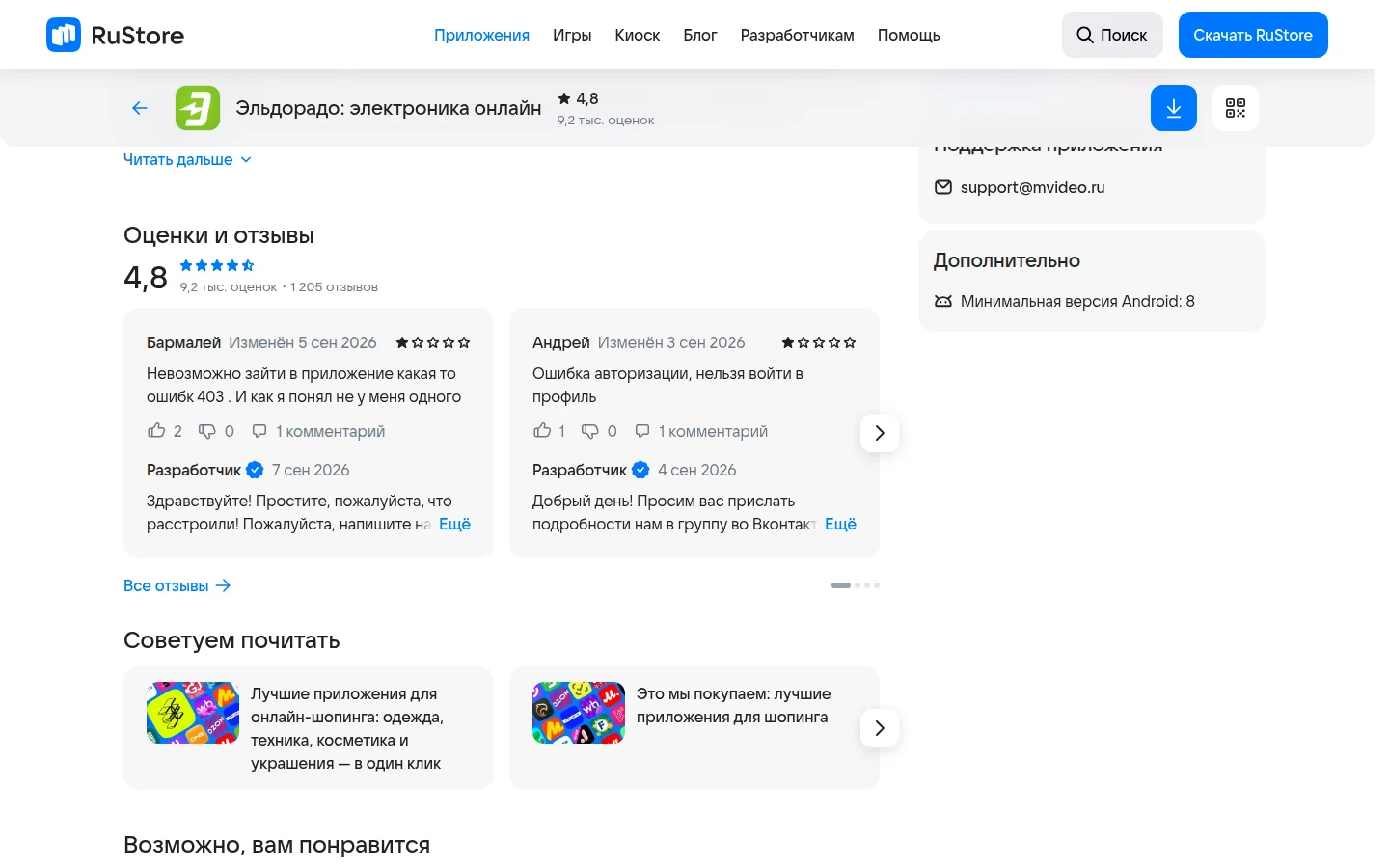Click the 9,2 тыс. оценок text in header
Image resolution: width=1389 pixels, height=868 pixels.
coord(606,121)
